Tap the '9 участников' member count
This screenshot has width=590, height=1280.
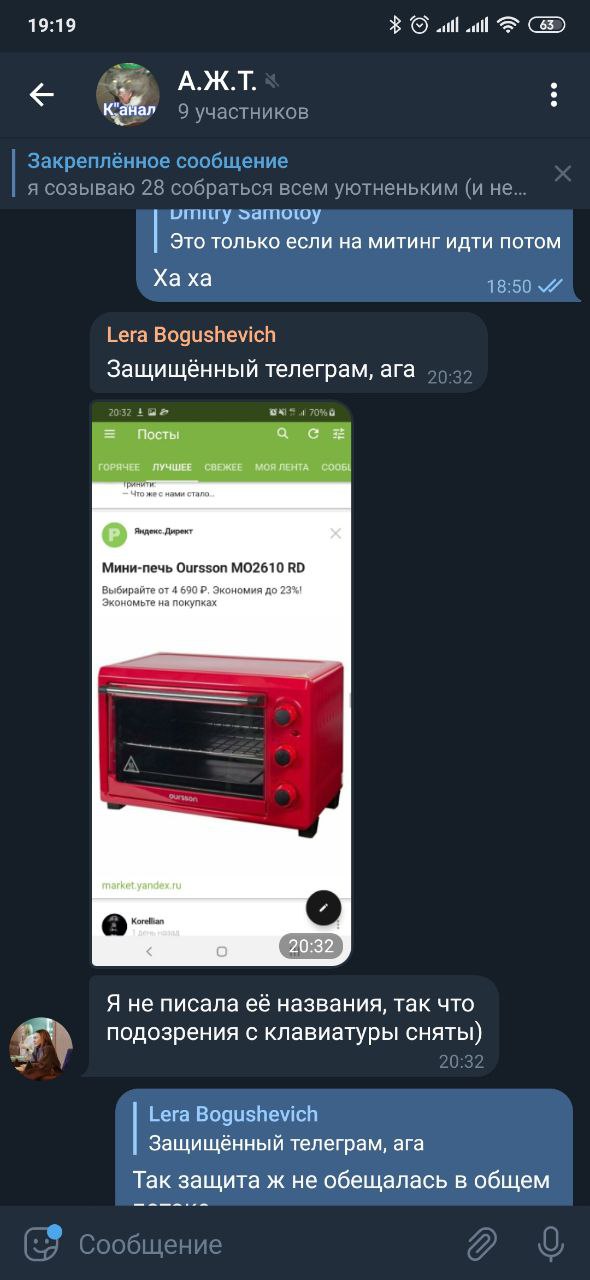tap(243, 112)
